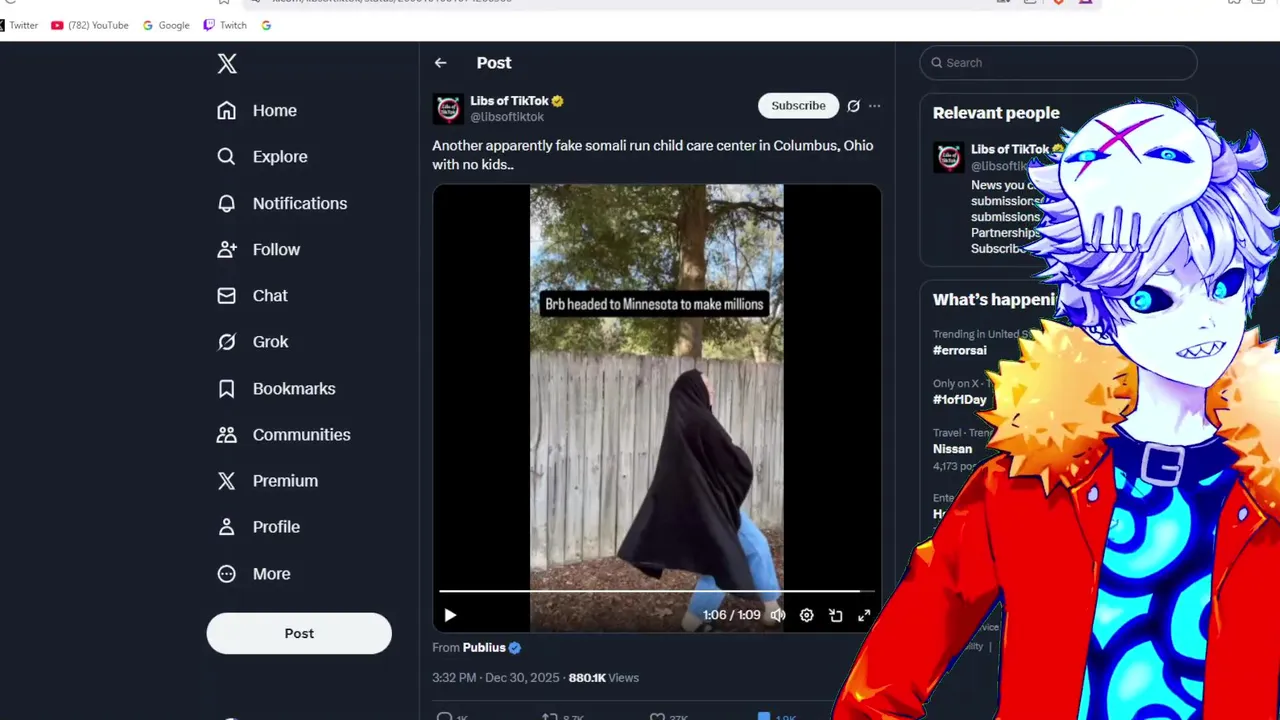Click the X logo in the sidebar
The height and width of the screenshot is (720, 1280).
tap(227, 64)
